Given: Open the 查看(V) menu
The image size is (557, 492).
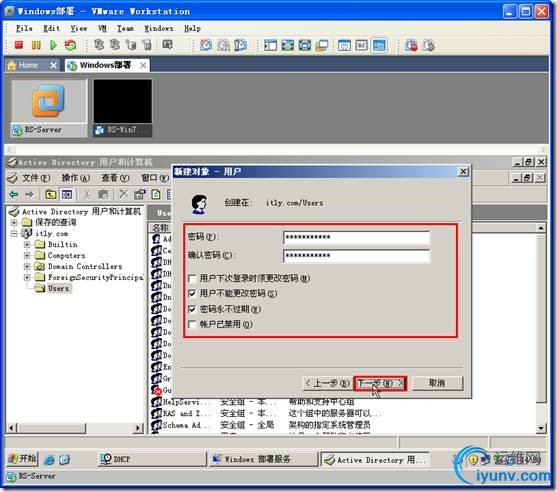Looking at the screenshot, I should click(115, 178).
